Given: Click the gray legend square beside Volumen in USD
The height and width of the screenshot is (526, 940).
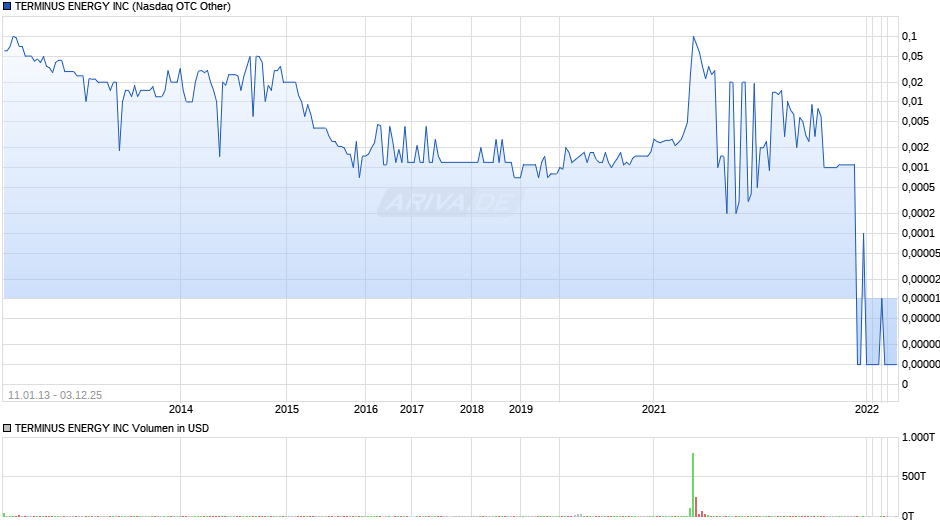Looking at the screenshot, I should pyautogui.click(x=7, y=428).
